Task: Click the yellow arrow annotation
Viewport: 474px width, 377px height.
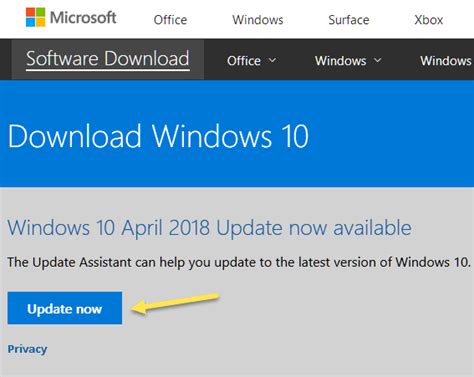Action: (x=175, y=303)
